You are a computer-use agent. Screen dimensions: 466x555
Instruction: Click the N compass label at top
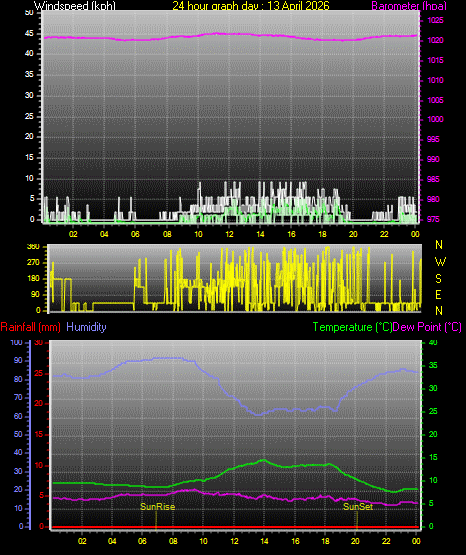(439, 245)
